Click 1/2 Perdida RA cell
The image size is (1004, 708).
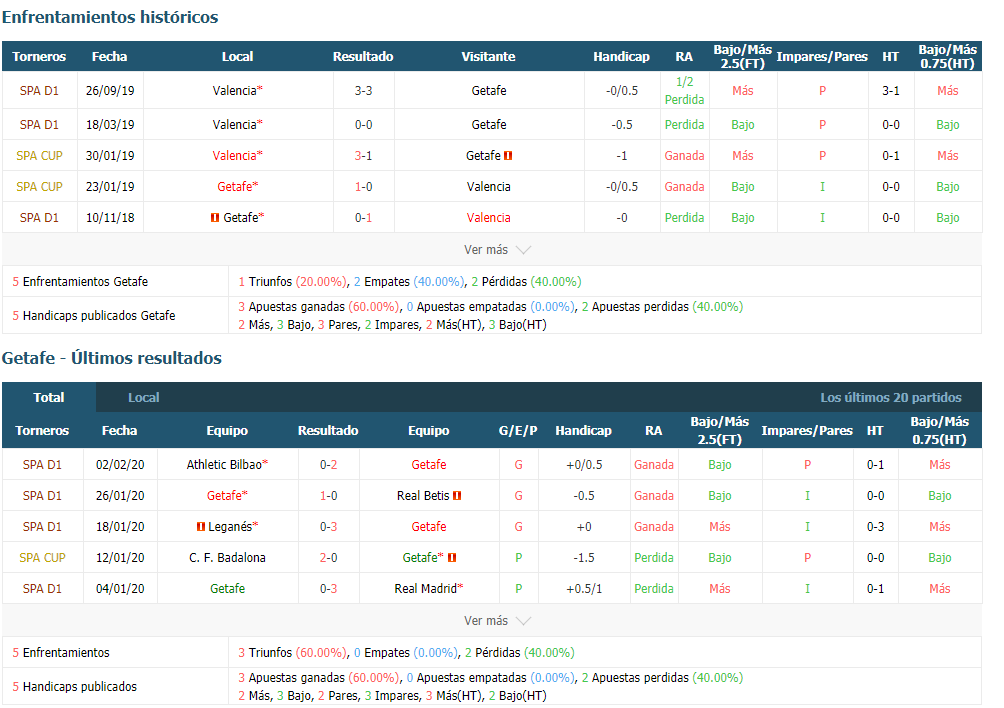684,91
